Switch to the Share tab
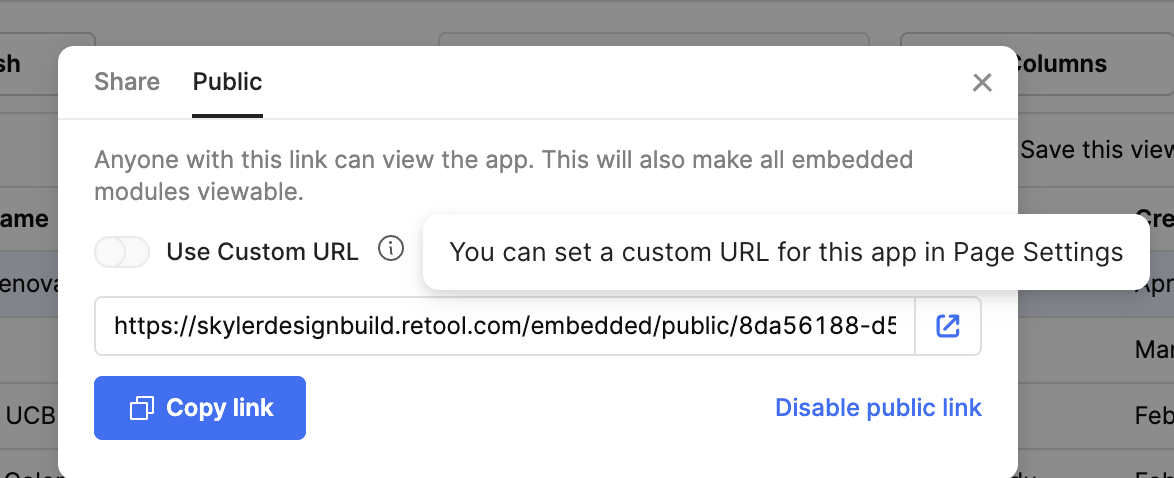 (x=127, y=82)
